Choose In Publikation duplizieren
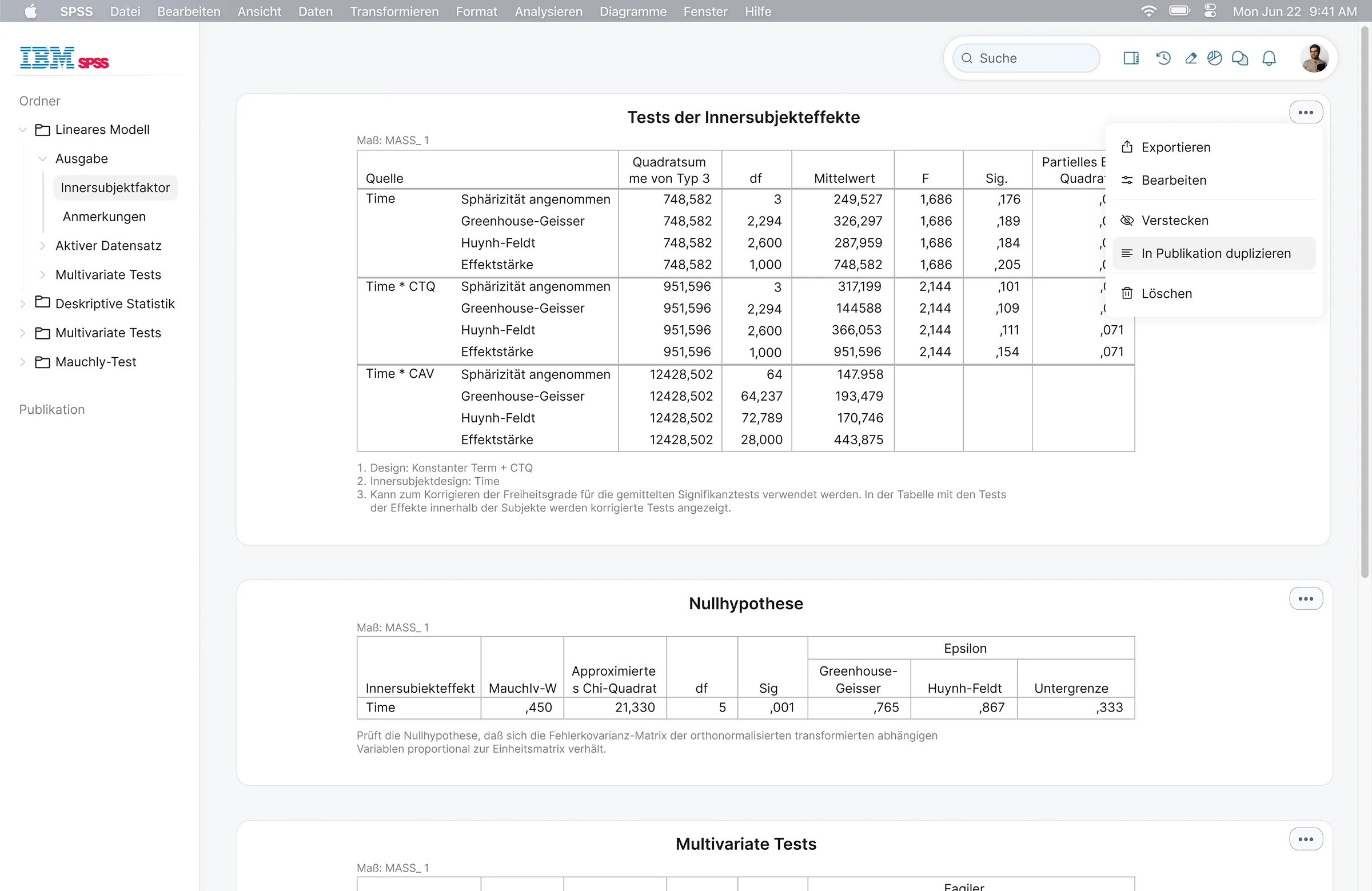The height and width of the screenshot is (891, 1372). (x=1215, y=253)
